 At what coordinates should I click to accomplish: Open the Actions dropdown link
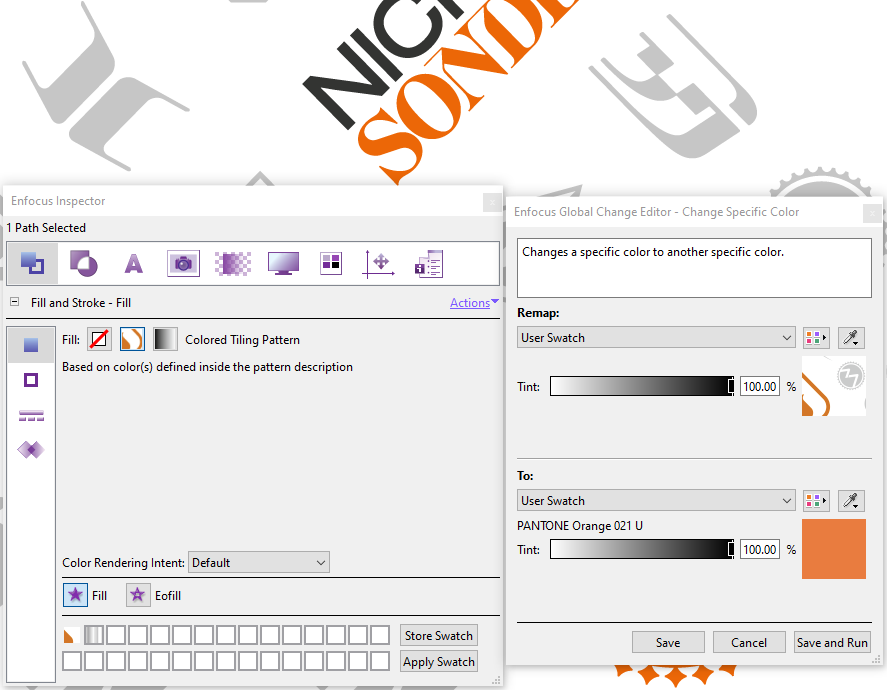(473, 303)
